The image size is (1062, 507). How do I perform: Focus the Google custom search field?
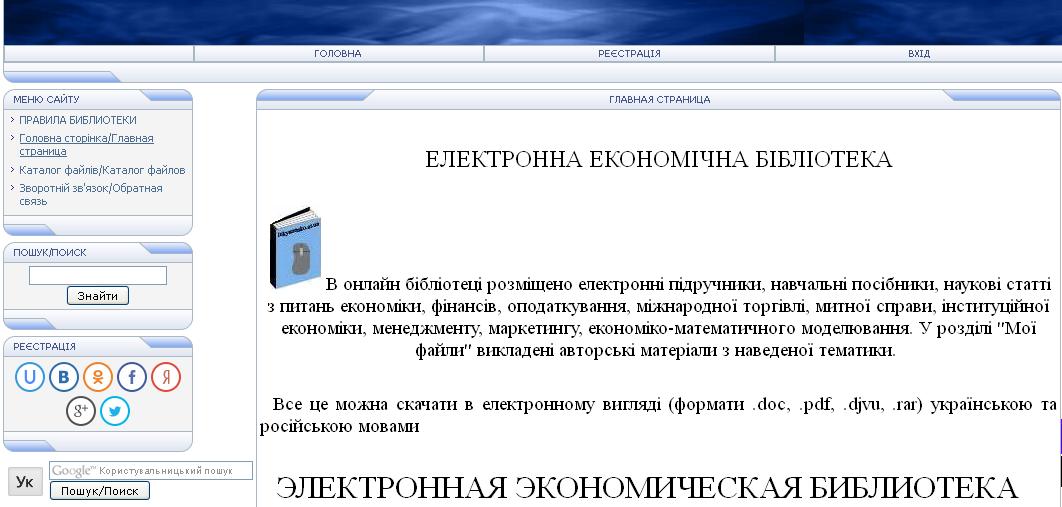coord(151,470)
